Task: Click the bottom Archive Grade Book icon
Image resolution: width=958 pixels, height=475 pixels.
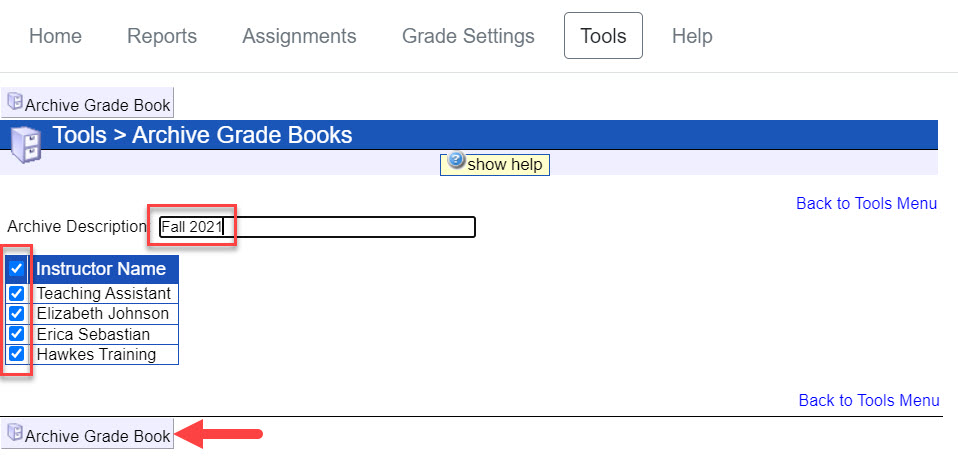Action: pyautogui.click(x=15, y=433)
